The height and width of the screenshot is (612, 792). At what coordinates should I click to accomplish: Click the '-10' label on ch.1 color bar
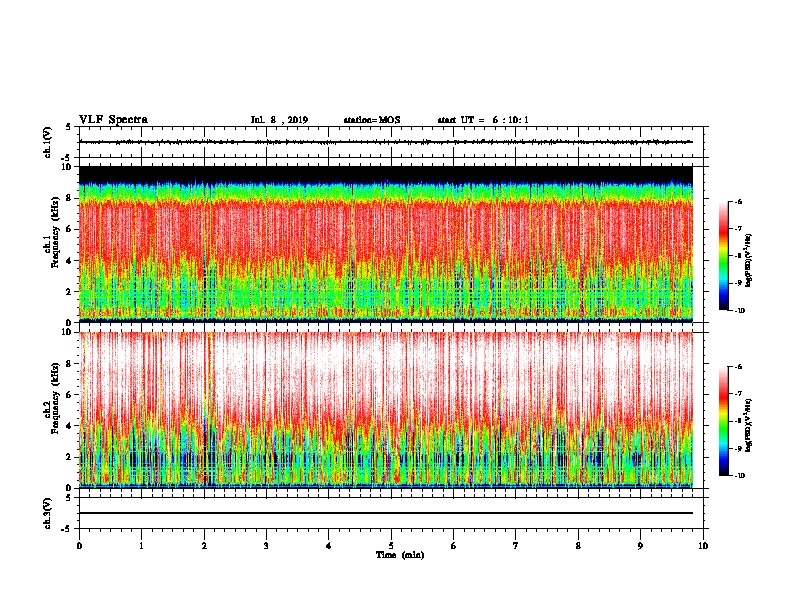[739, 311]
